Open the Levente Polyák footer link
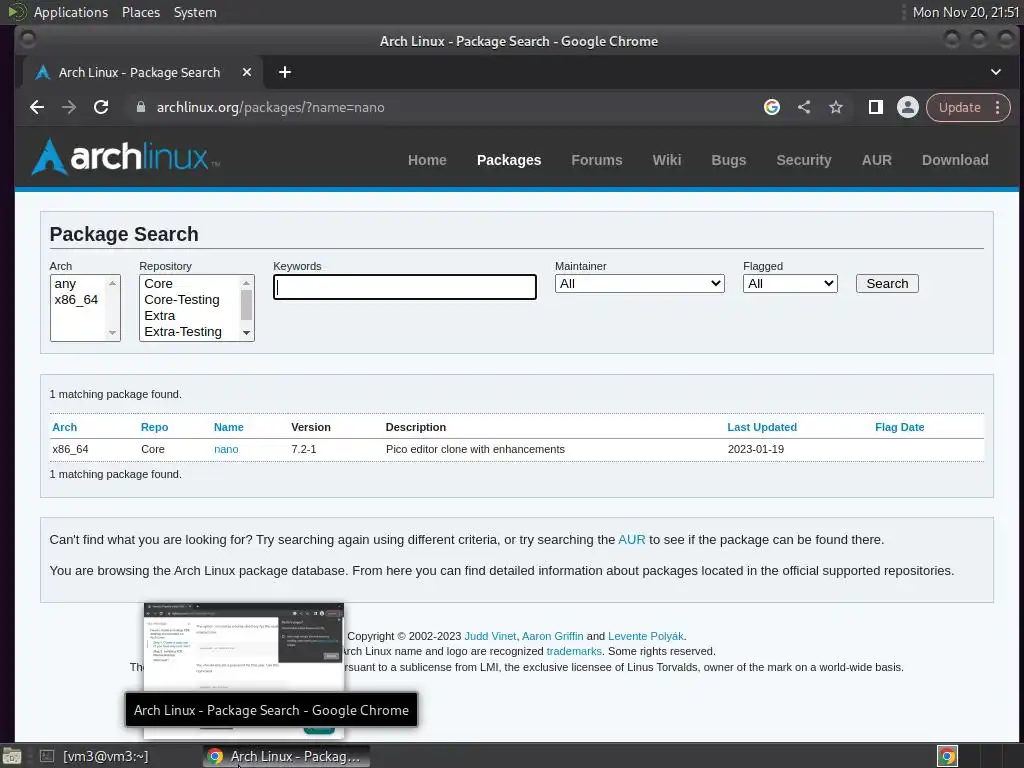The width and height of the screenshot is (1024, 768). [645, 636]
